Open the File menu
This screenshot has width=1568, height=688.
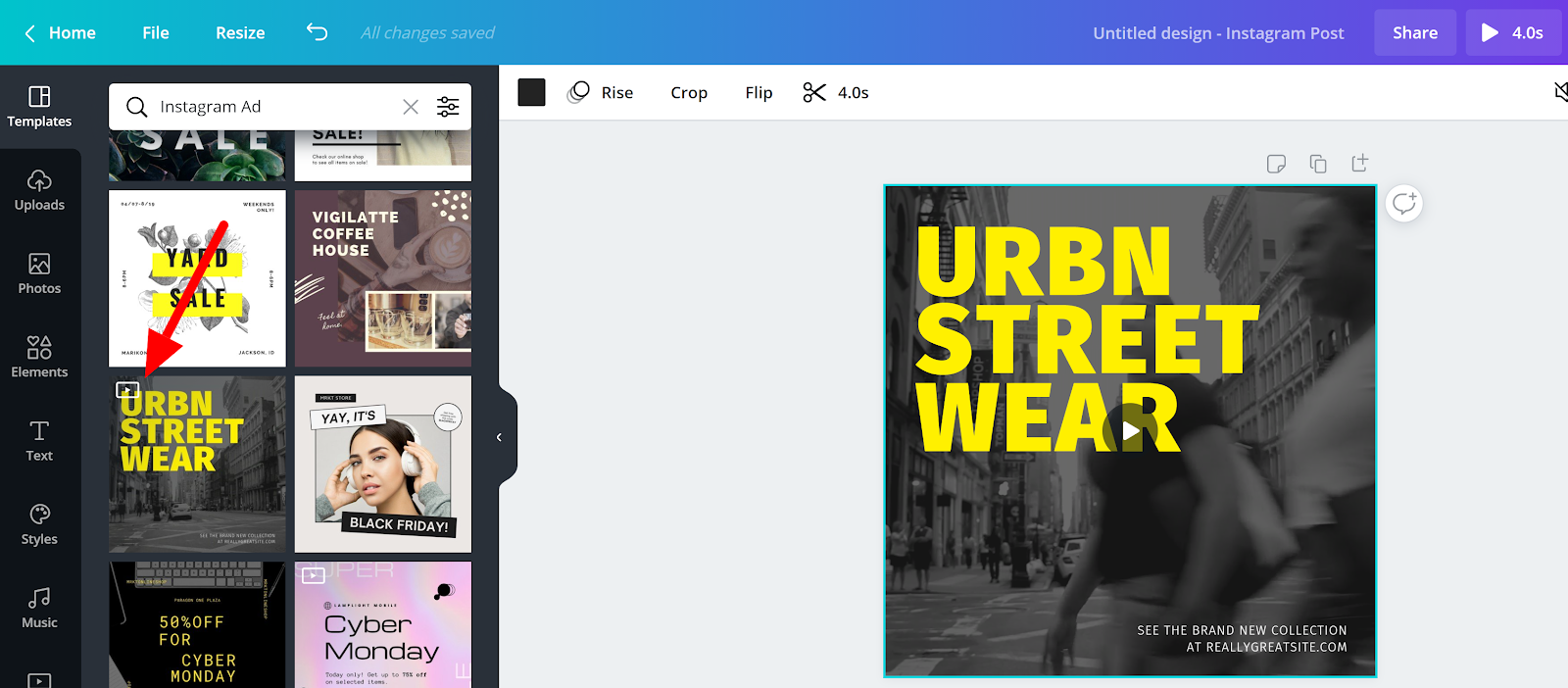click(x=156, y=32)
